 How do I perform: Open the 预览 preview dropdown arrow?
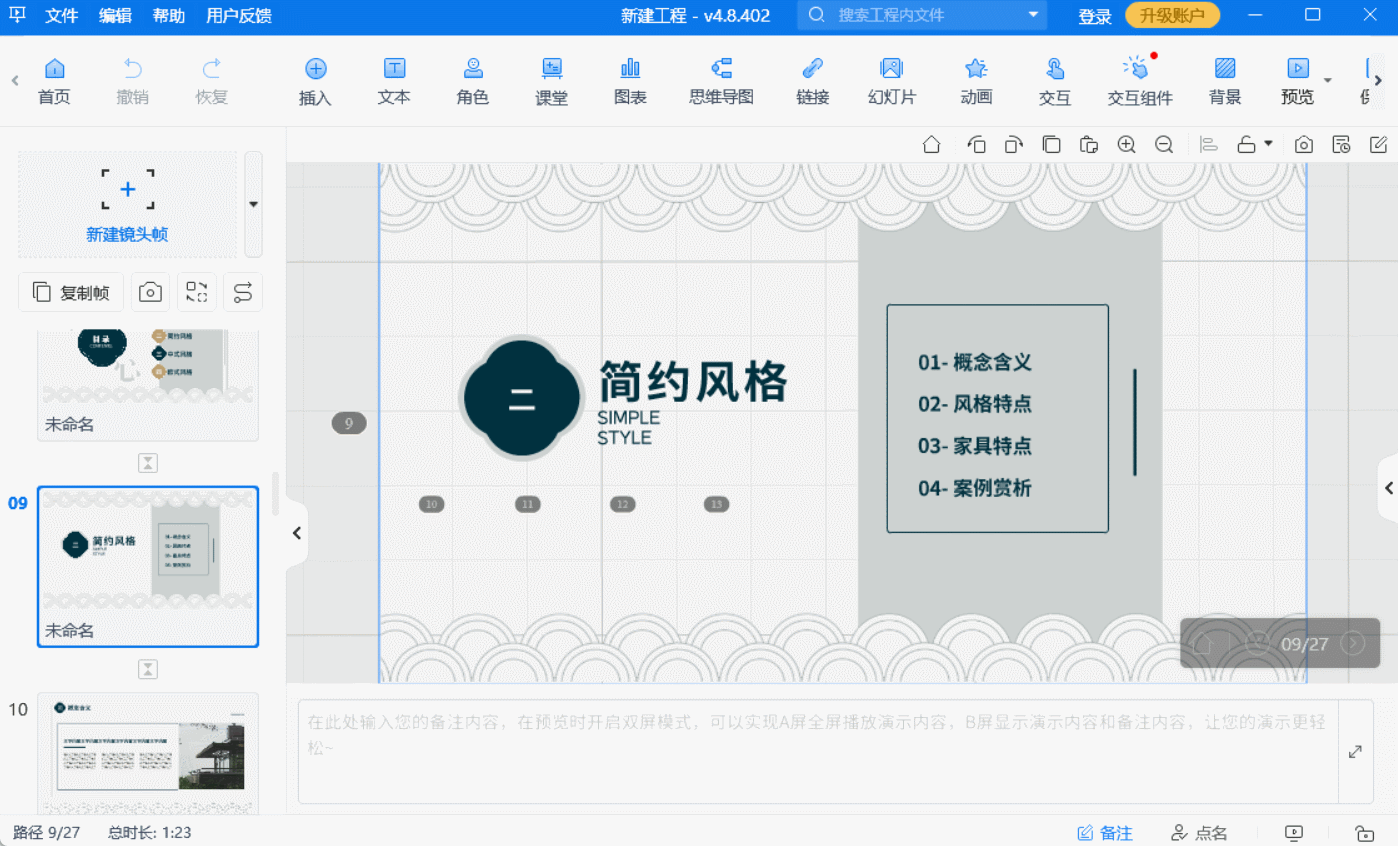pos(1328,81)
